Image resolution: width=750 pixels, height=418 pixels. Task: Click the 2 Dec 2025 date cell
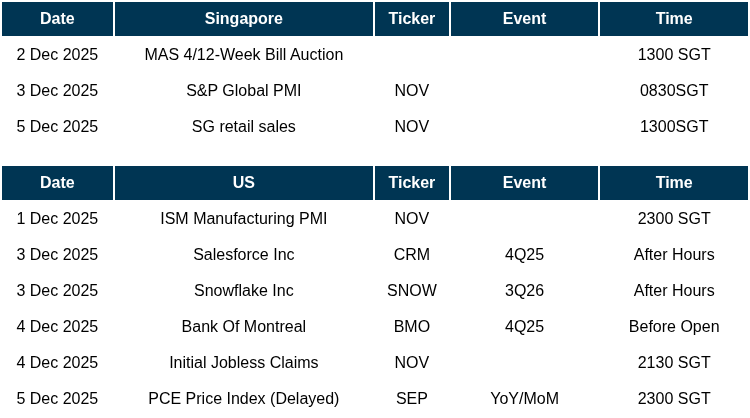tap(57, 55)
